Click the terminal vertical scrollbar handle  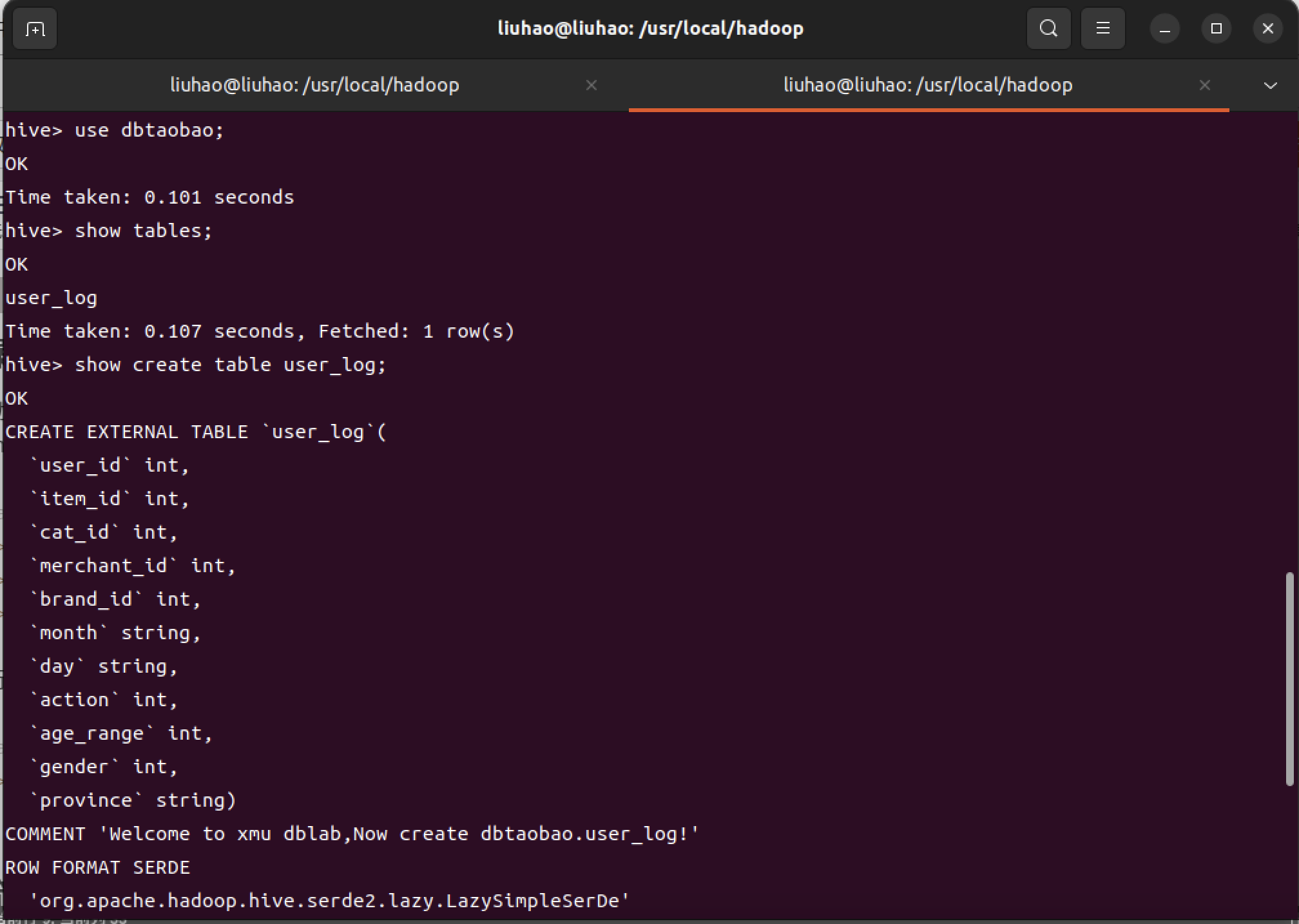1289,679
